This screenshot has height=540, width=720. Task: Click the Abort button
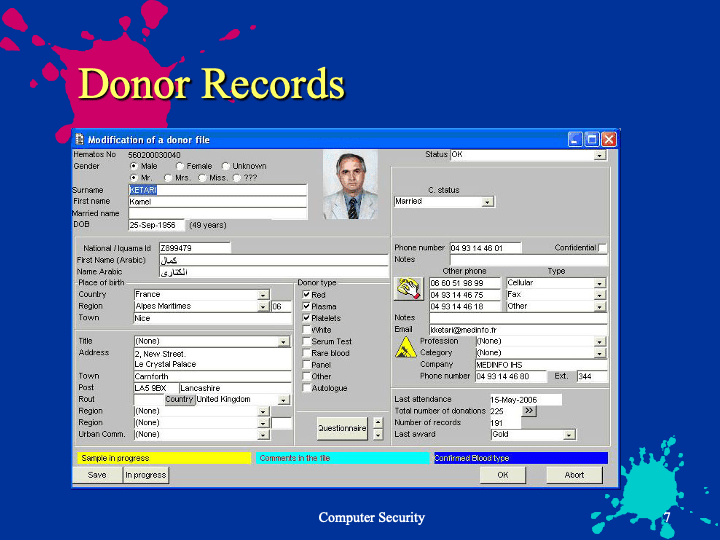click(574, 475)
